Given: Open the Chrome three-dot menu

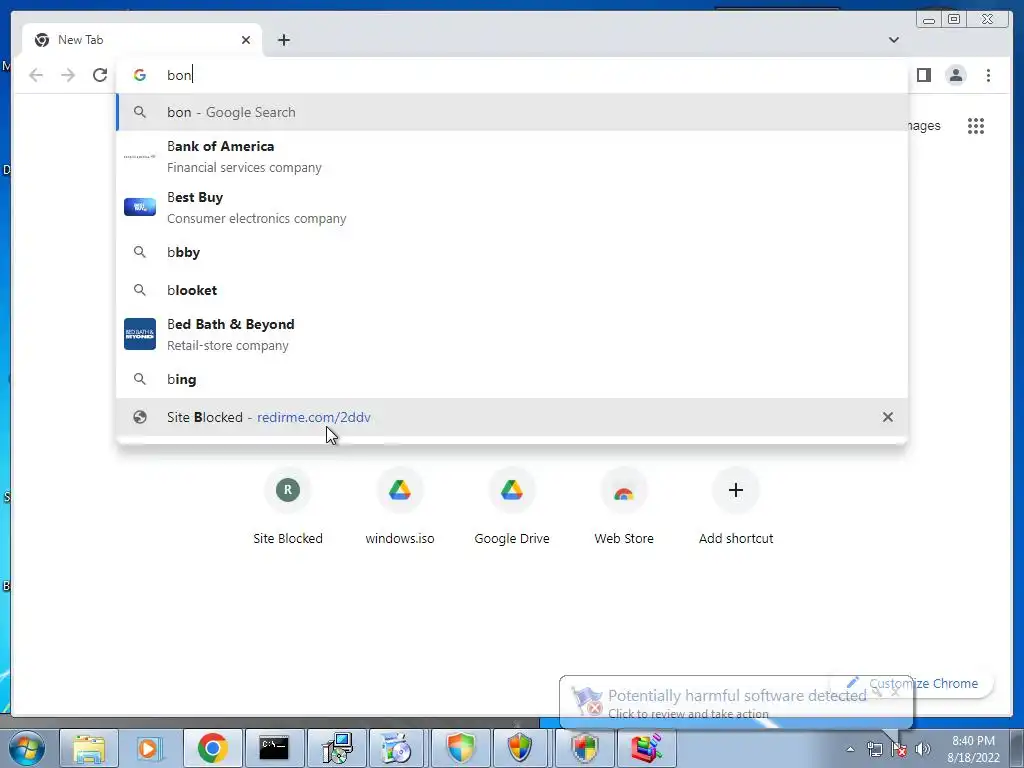Looking at the screenshot, I should click(988, 75).
